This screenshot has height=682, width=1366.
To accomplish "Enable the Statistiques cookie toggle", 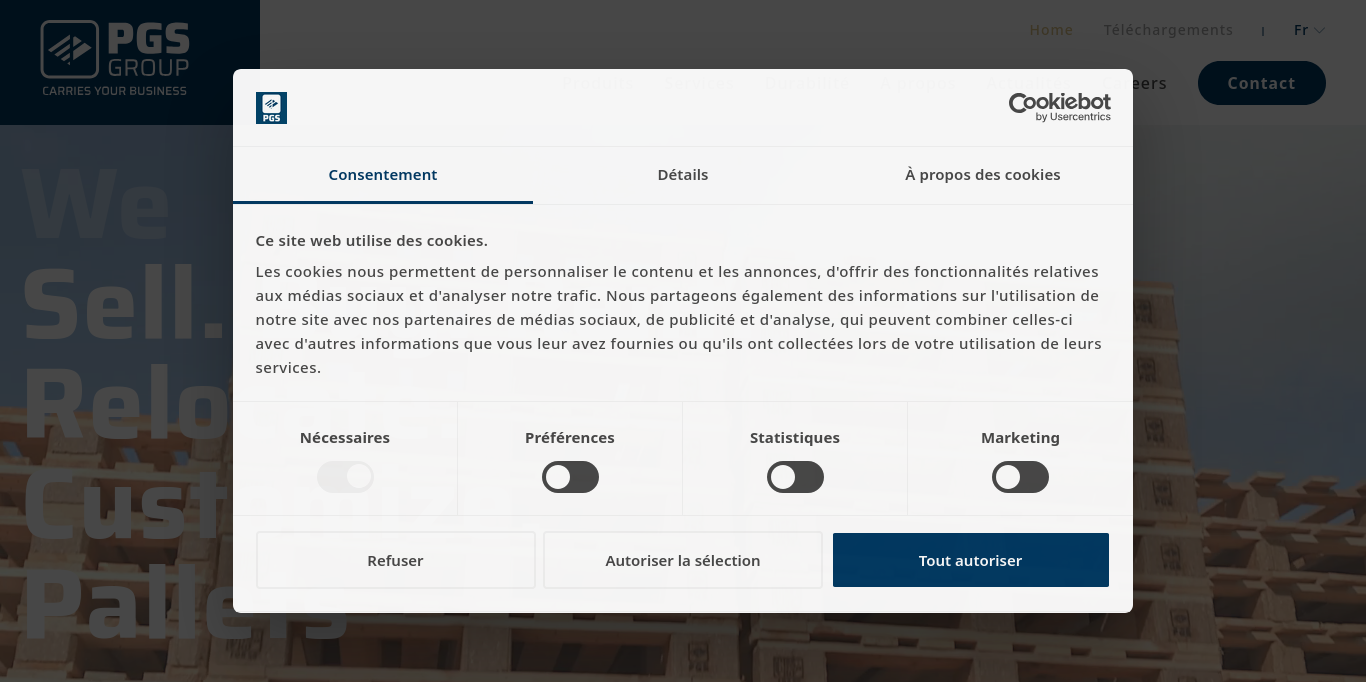I will click(795, 477).
